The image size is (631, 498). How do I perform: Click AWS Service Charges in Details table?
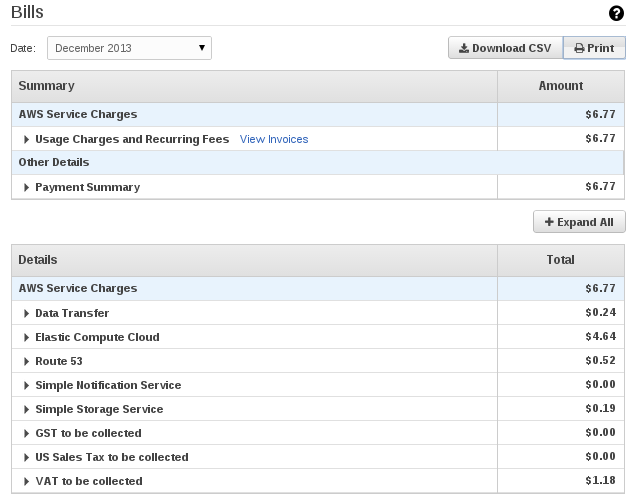[78, 288]
